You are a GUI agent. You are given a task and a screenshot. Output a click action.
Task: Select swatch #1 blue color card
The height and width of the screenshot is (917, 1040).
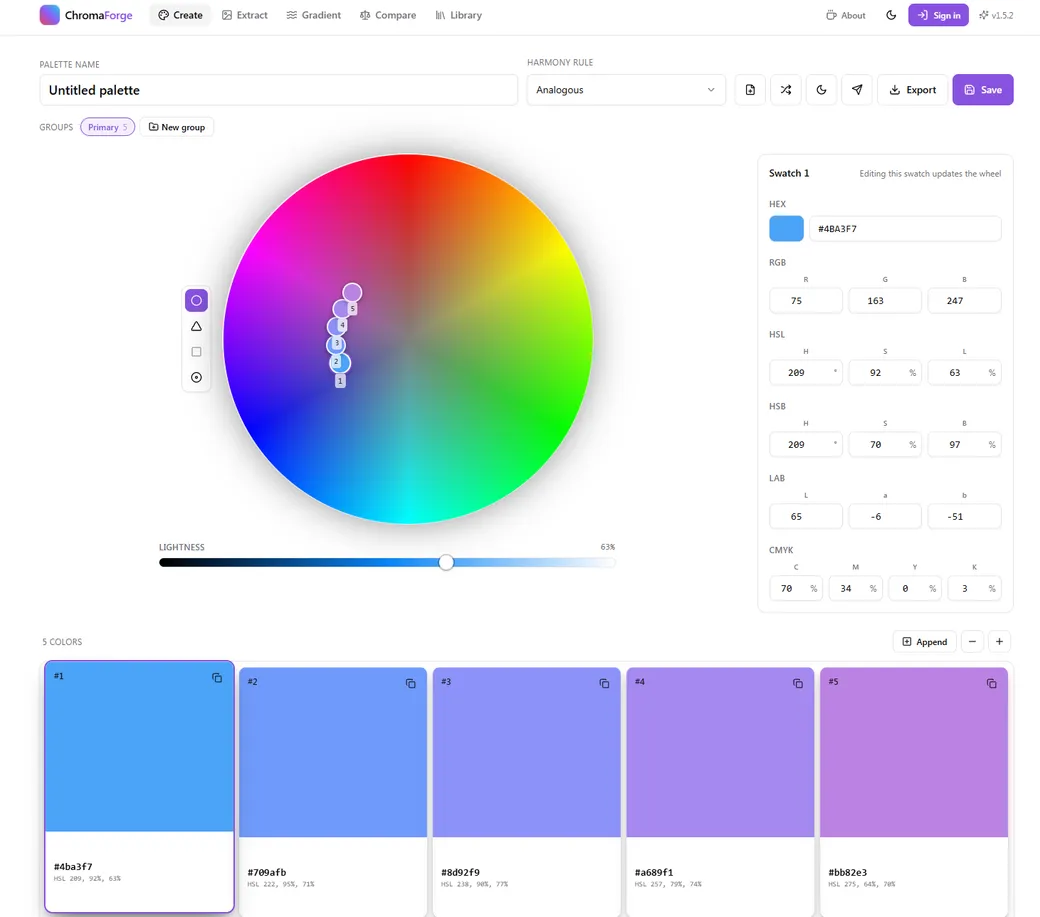(x=139, y=786)
